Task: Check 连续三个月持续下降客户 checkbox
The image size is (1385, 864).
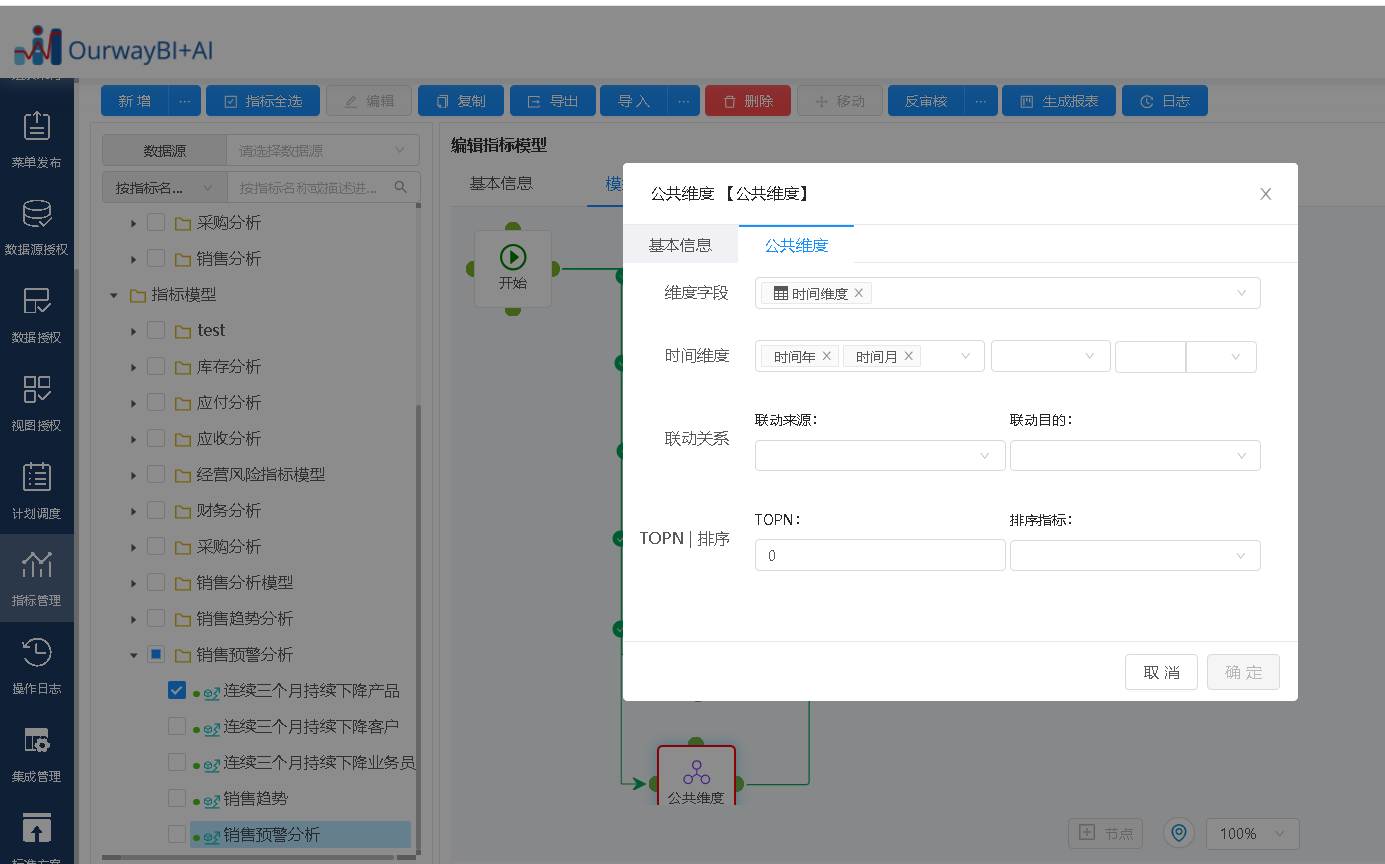Action: (x=177, y=726)
